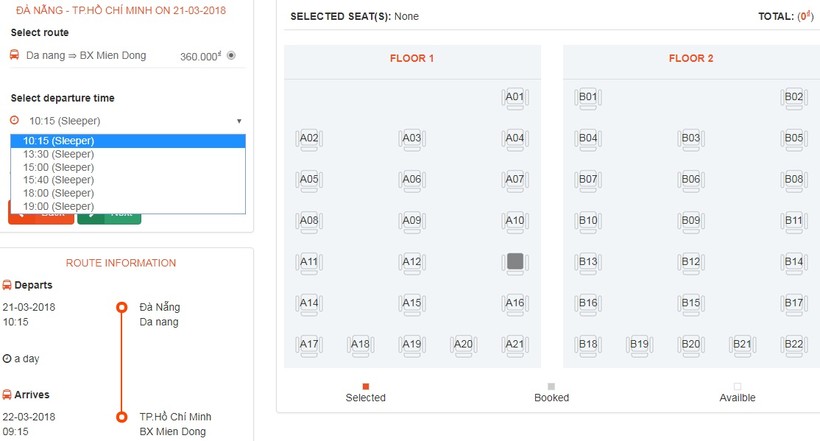Choose seat A12 on Floor 1

412,262
